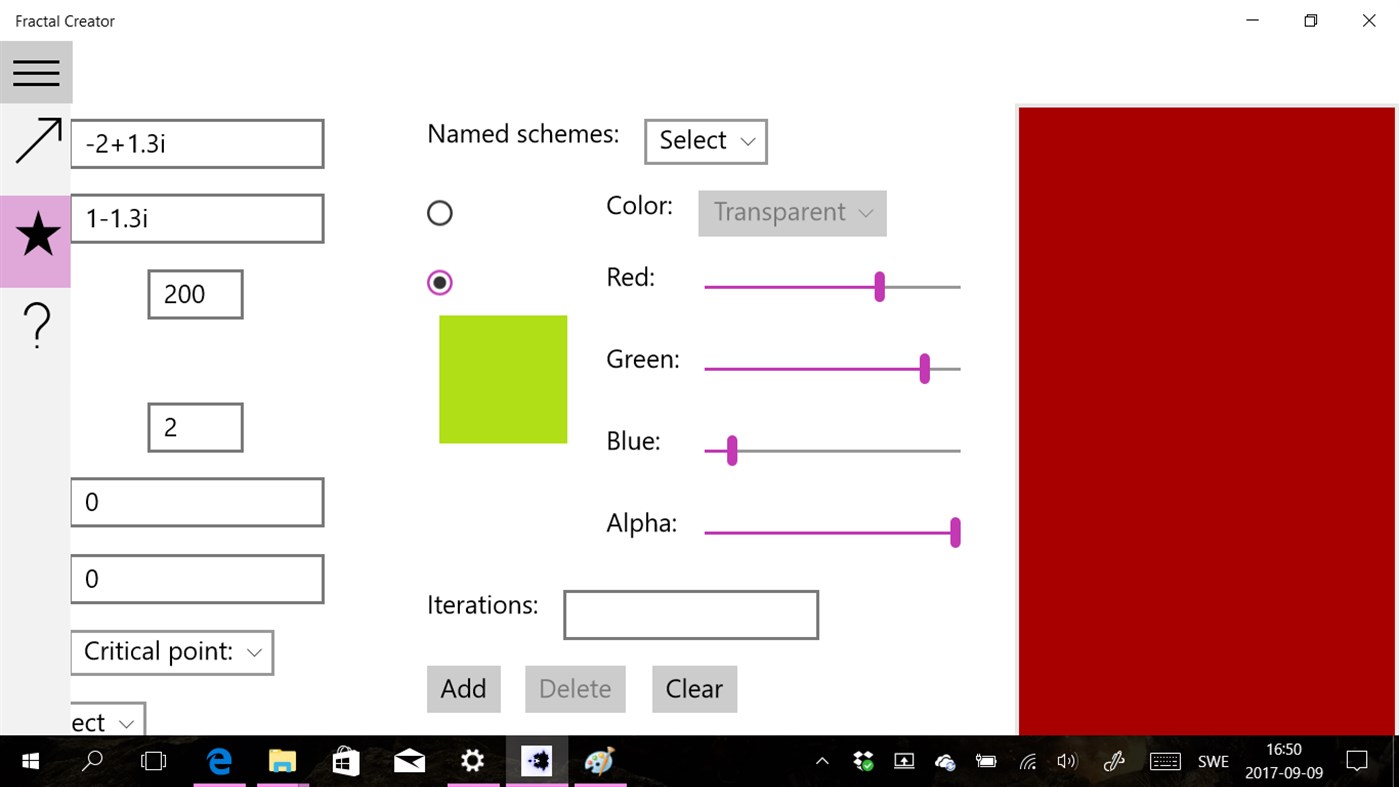Open the hamburger navigation menu
Screen dimensions: 1399x787
click(36, 72)
